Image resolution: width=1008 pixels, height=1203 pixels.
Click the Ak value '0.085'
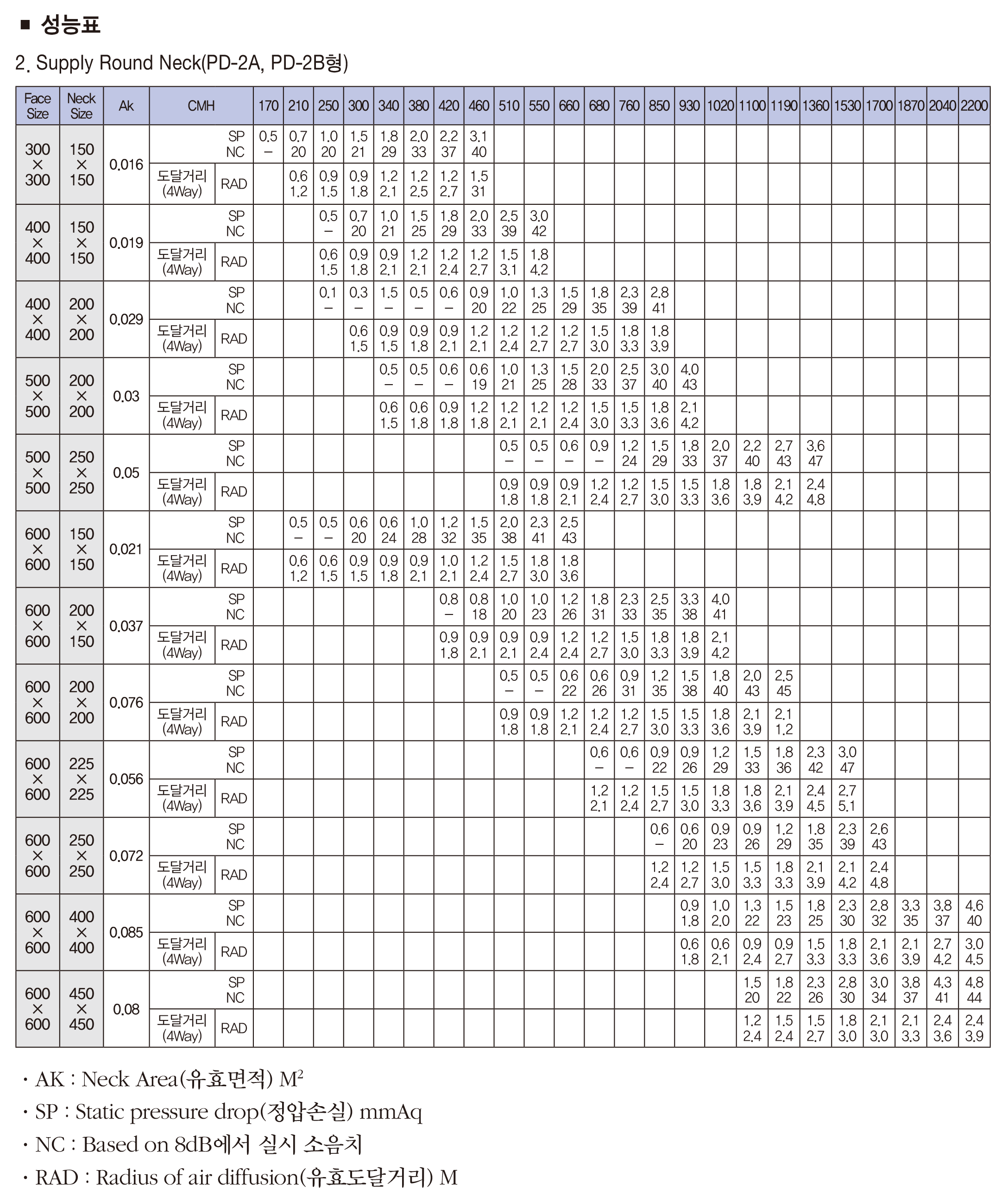(126, 933)
